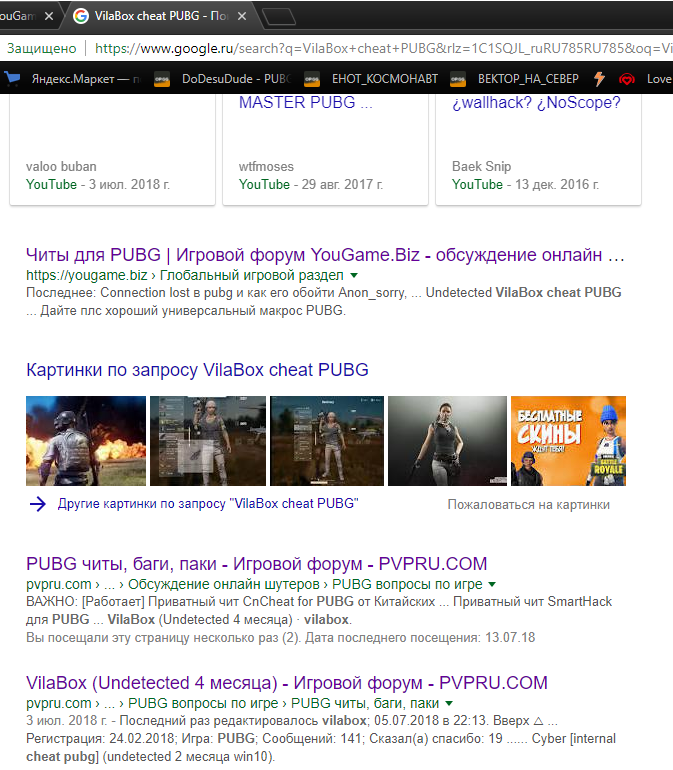Close the YouGame tab

pos(49,16)
